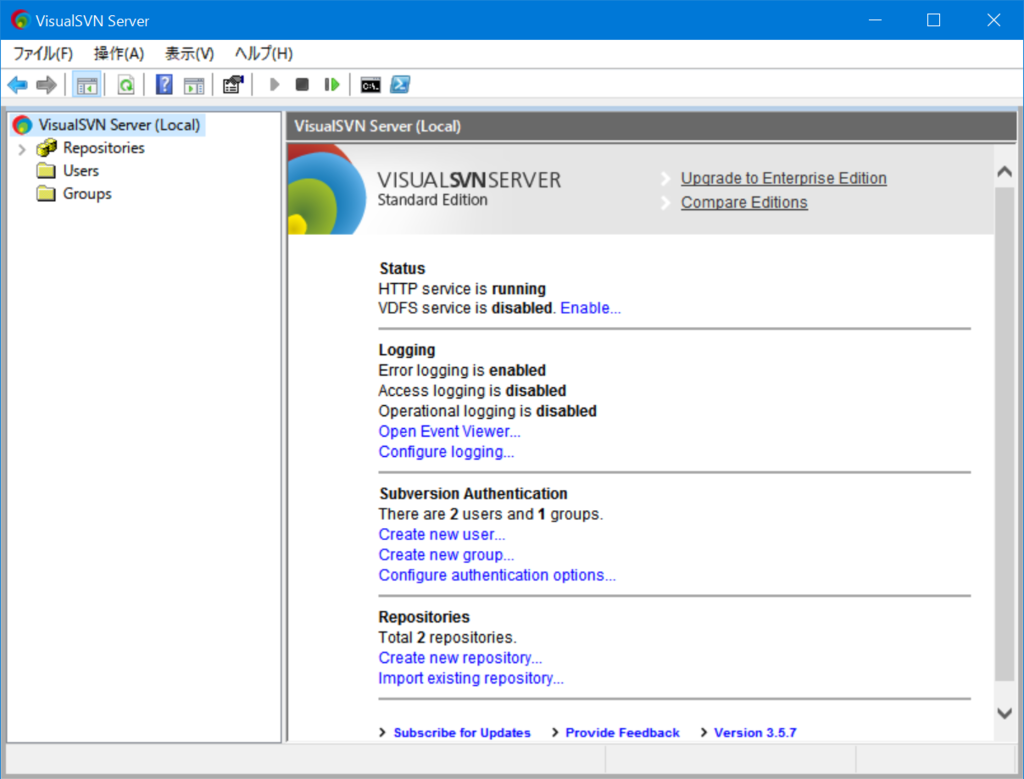Click 'Operational logging is disabled' text
Screen dimensions: 1024x779
pos(487,411)
